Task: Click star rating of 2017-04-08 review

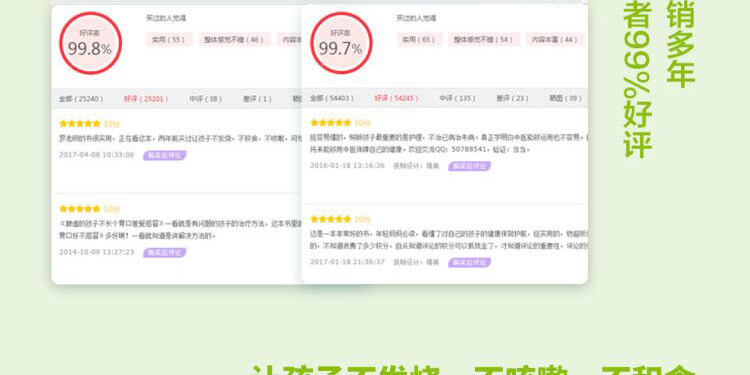Action: click(x=80, y=124)
